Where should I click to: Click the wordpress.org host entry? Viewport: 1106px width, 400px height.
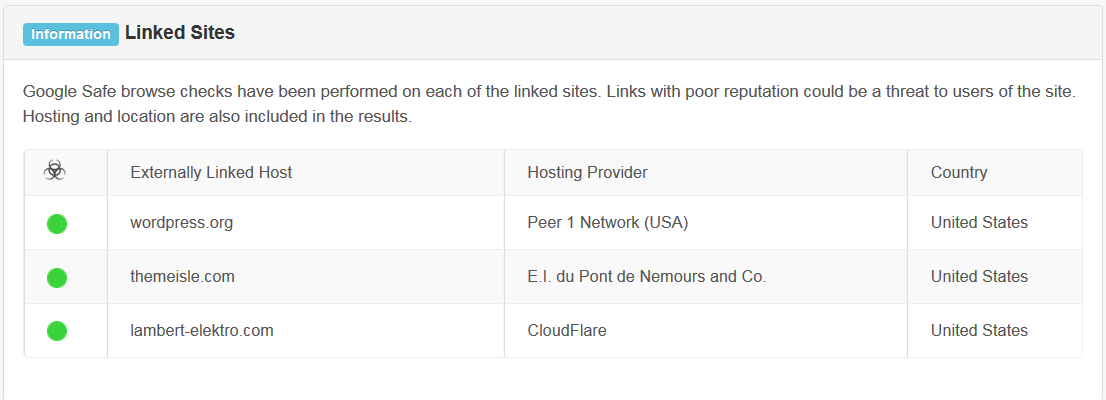181,223
